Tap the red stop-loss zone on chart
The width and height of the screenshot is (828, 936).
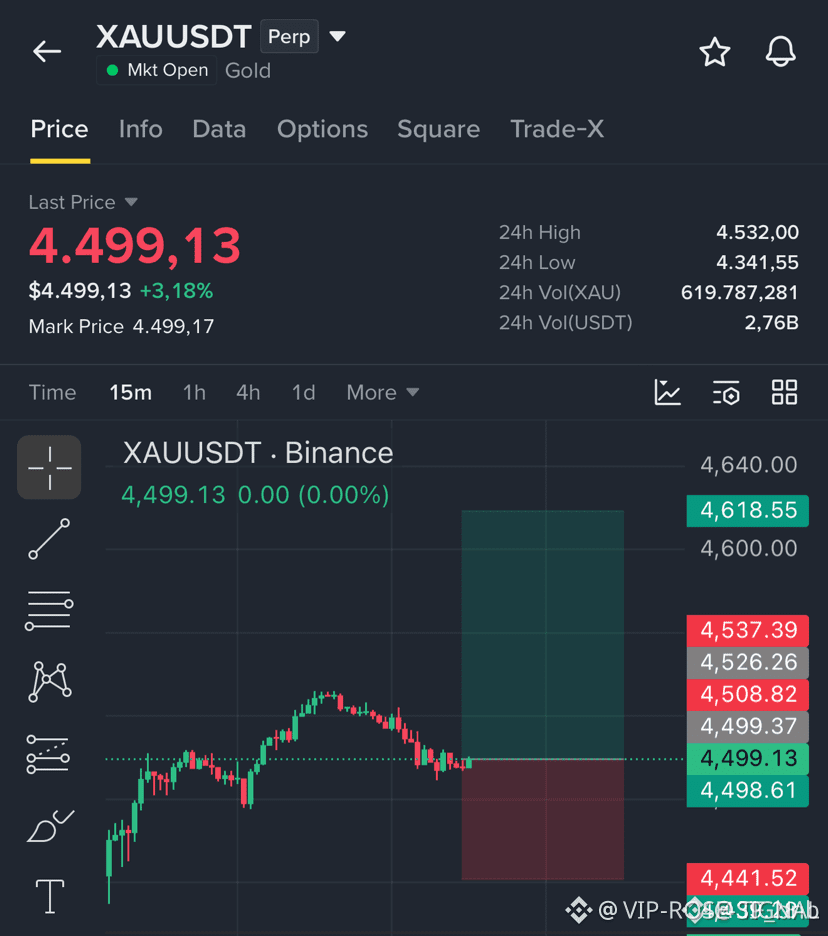click(x=543, y=819)
